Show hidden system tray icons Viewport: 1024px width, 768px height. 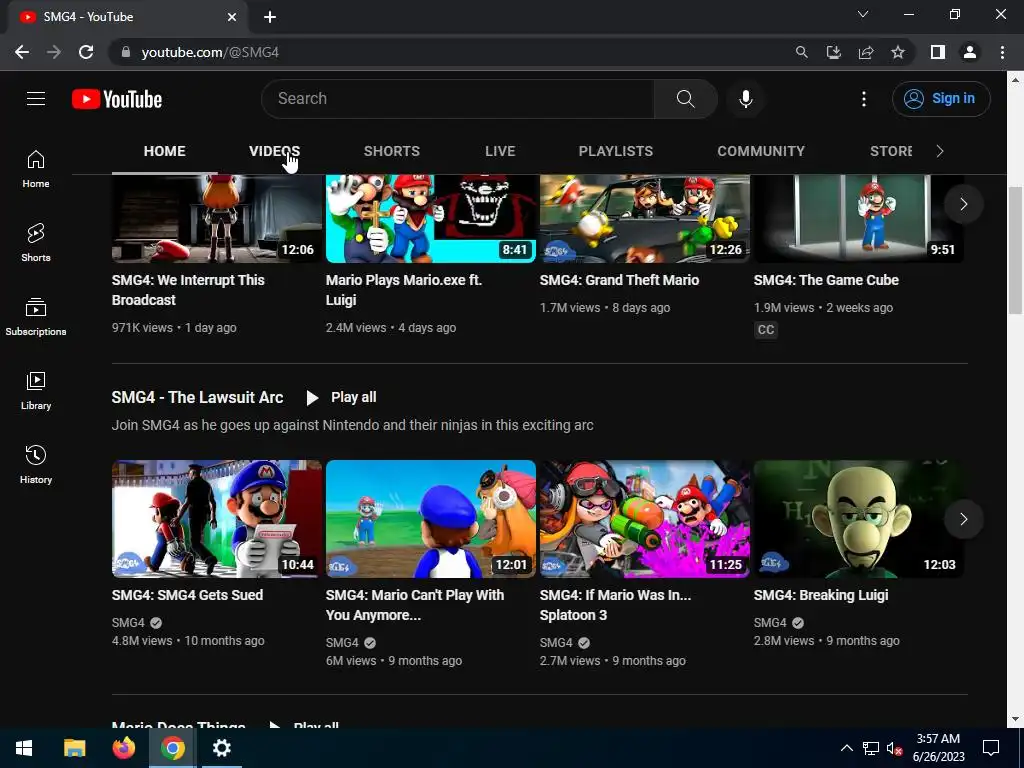tap(846, 748)
